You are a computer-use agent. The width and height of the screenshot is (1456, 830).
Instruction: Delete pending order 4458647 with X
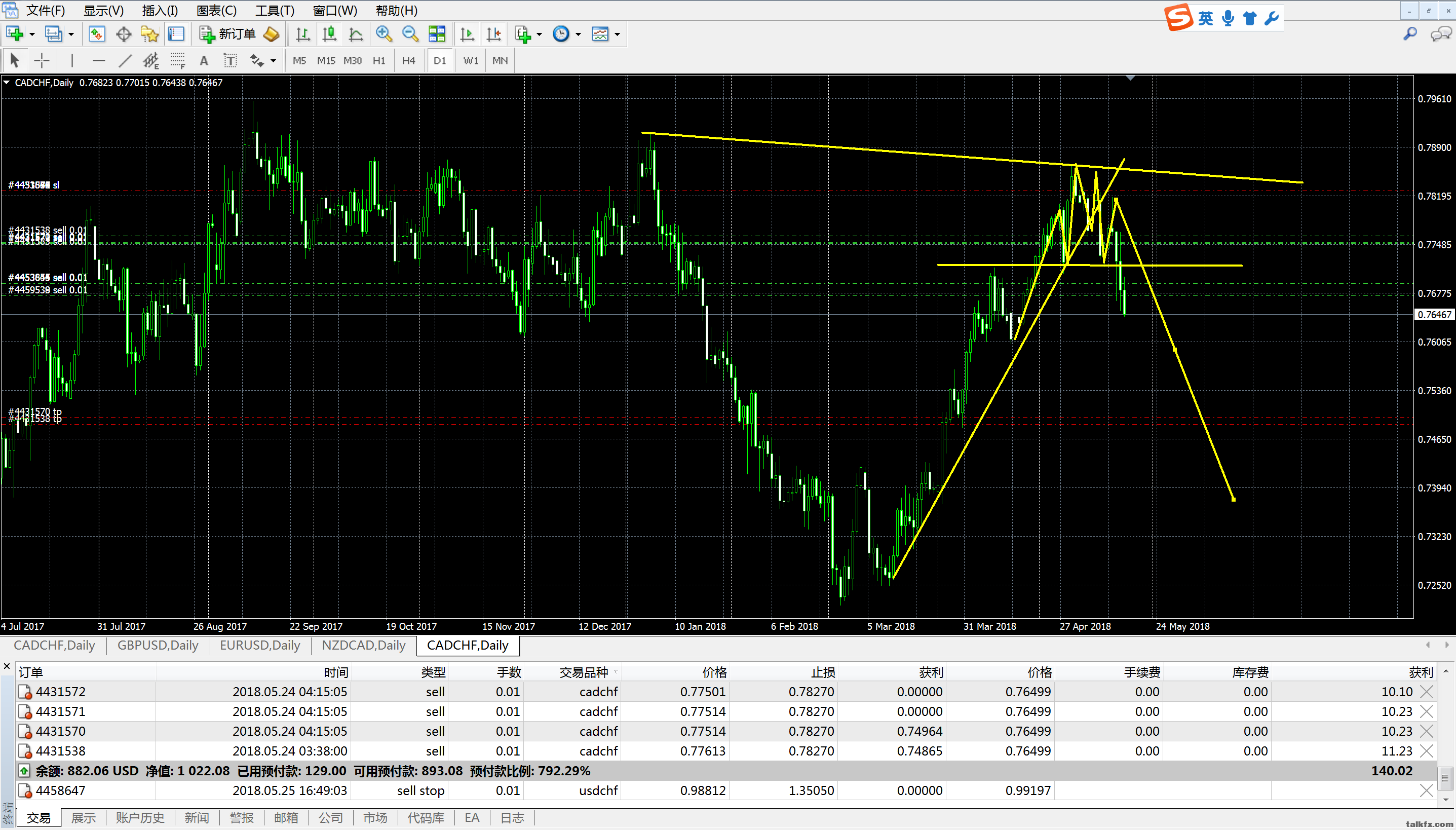coord(1427,790)
